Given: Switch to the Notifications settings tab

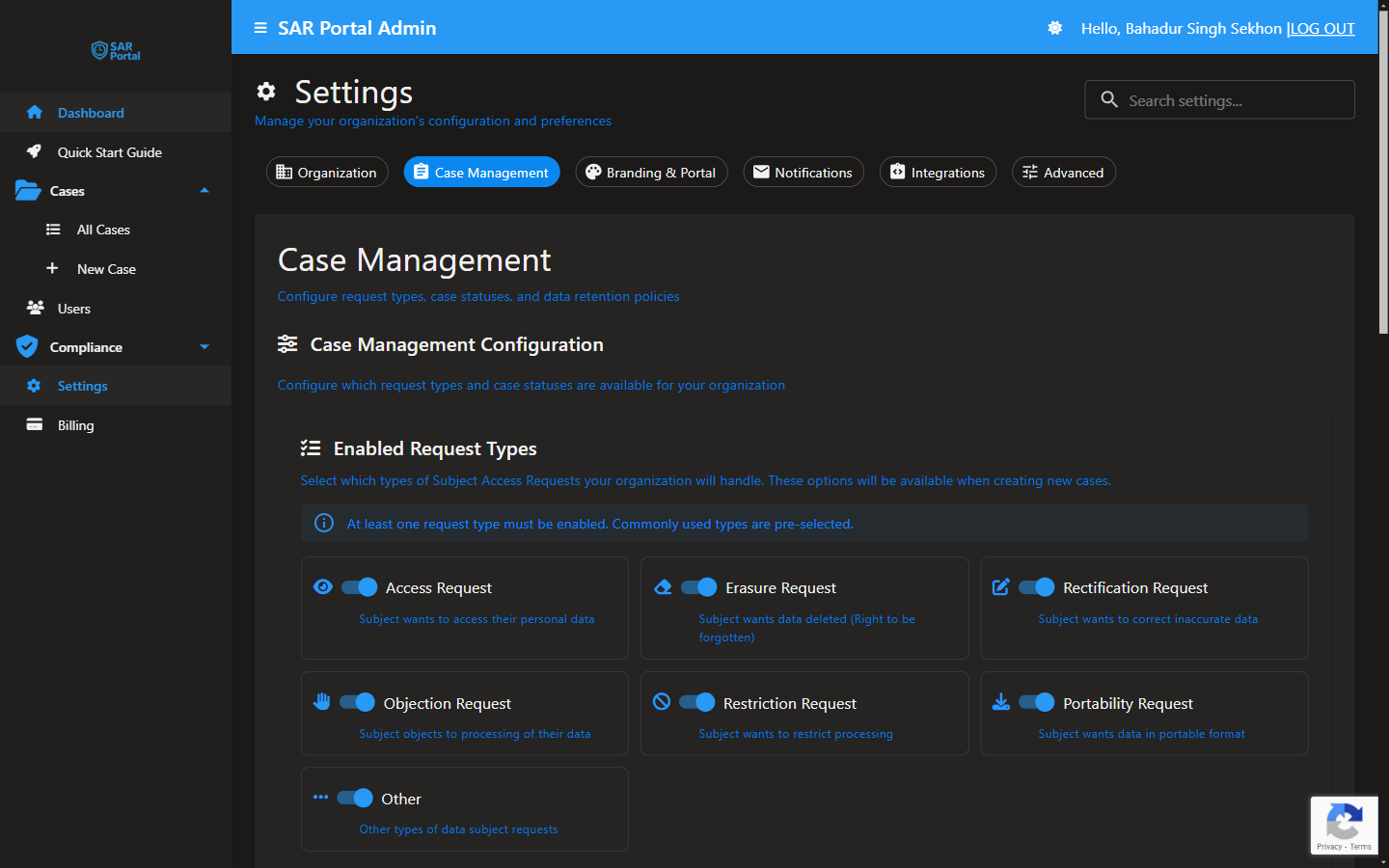Looking at the screenshot, I should pos(803,172).
